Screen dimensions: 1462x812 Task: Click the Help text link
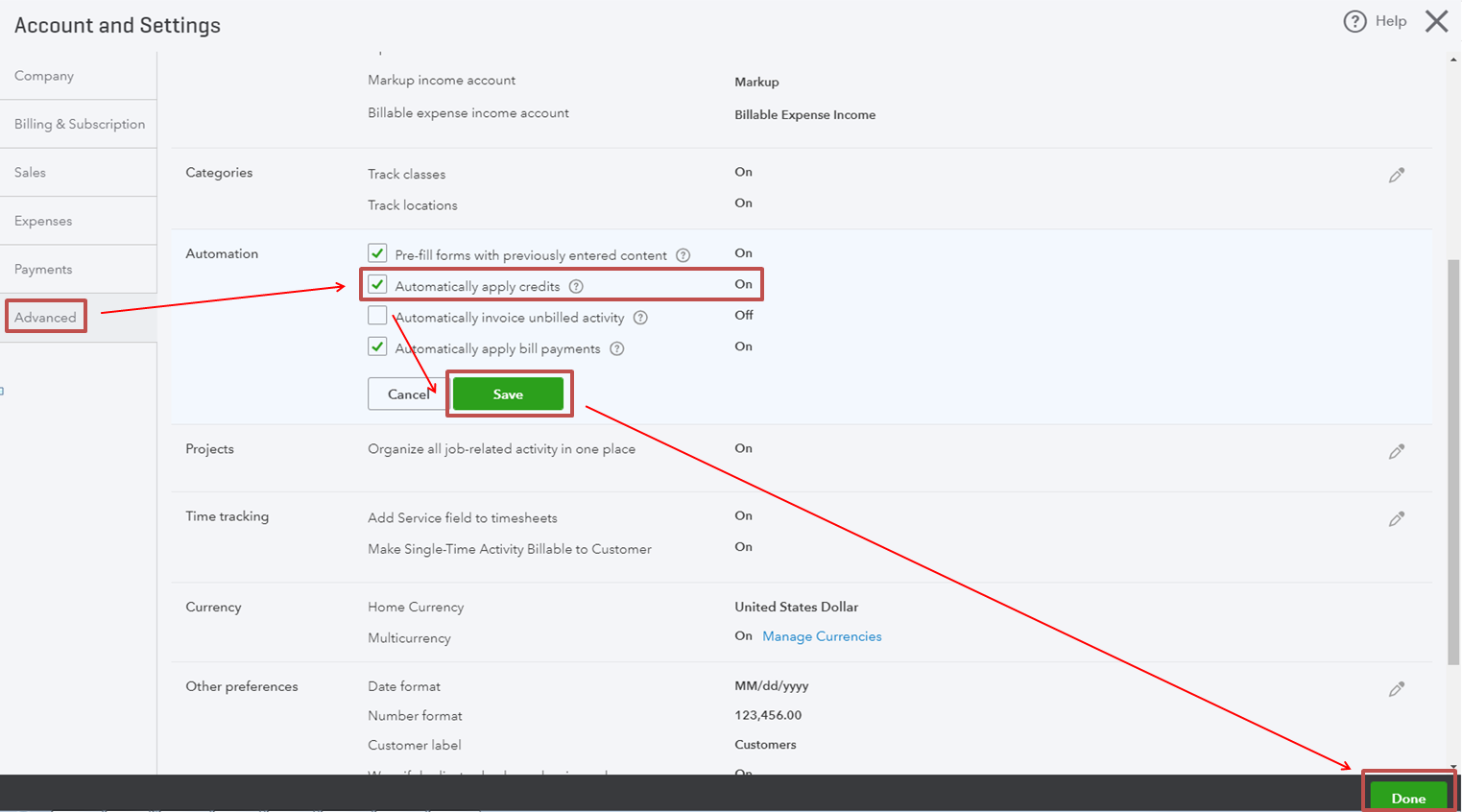pyautogui.click(x=1391, y=21)
